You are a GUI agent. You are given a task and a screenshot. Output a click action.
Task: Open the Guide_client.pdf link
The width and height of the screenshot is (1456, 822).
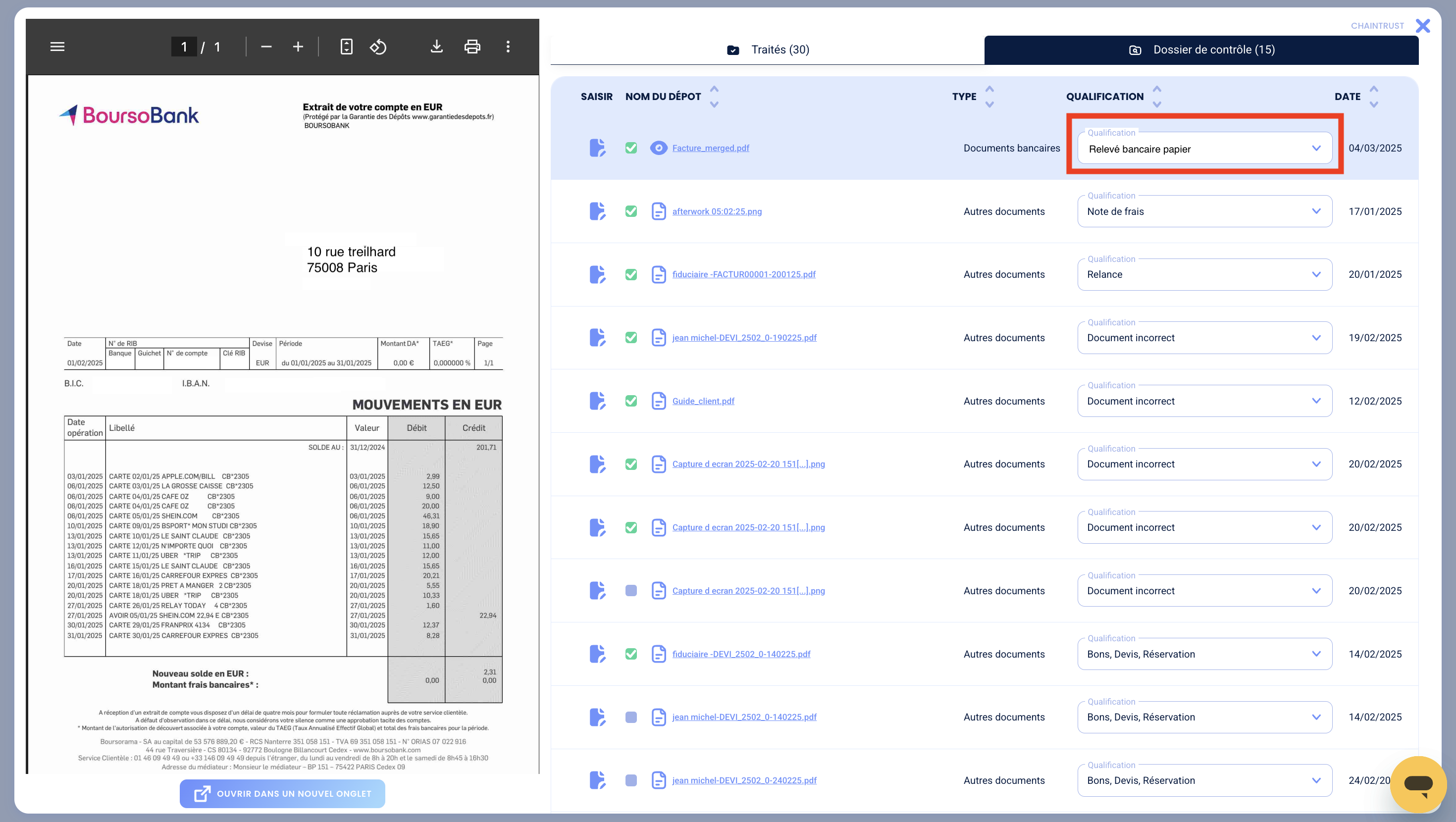703,402
